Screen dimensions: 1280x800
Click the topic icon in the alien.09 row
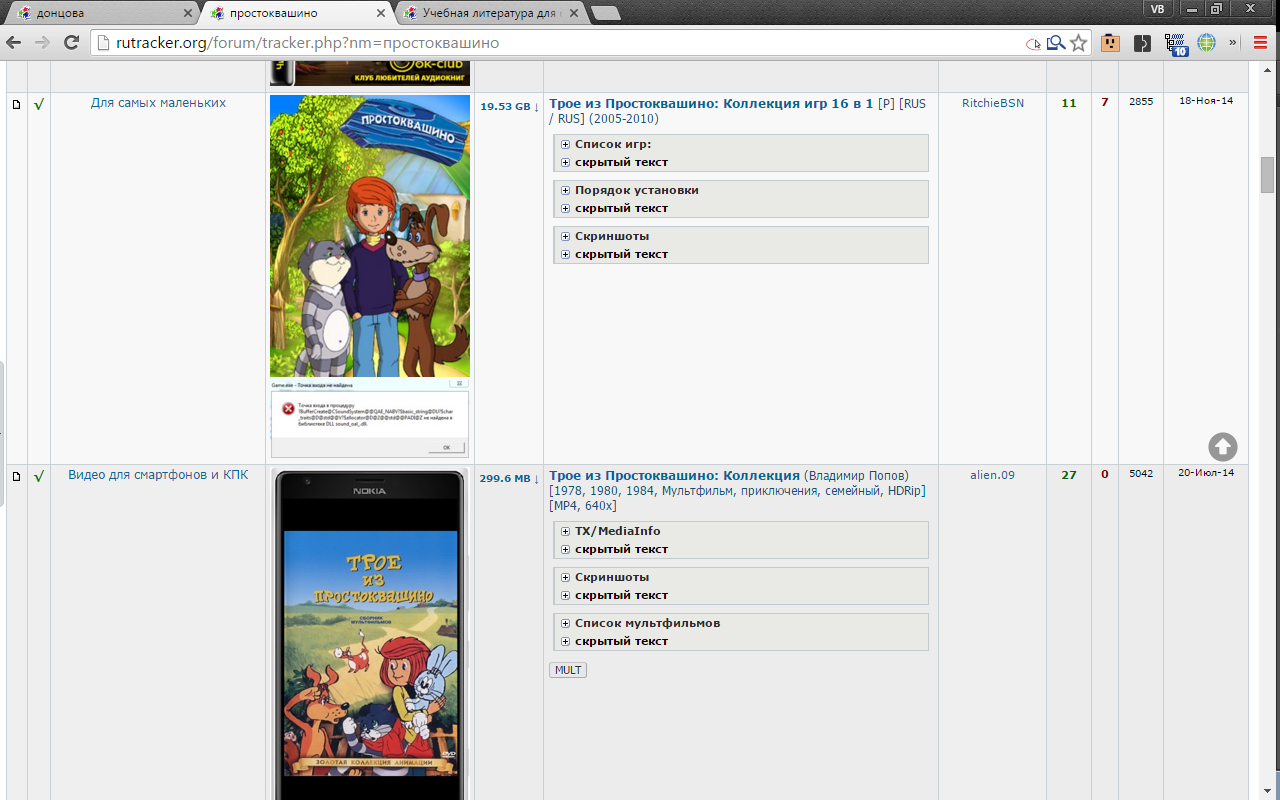[x=16, y=476]
